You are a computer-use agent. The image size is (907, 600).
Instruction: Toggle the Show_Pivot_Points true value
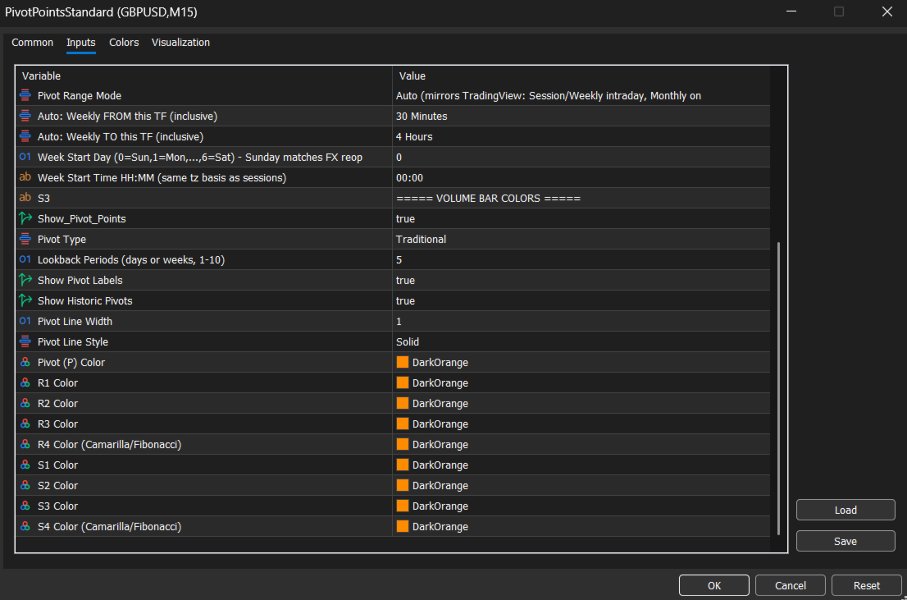pyautogui.click(x=581, y=219)
